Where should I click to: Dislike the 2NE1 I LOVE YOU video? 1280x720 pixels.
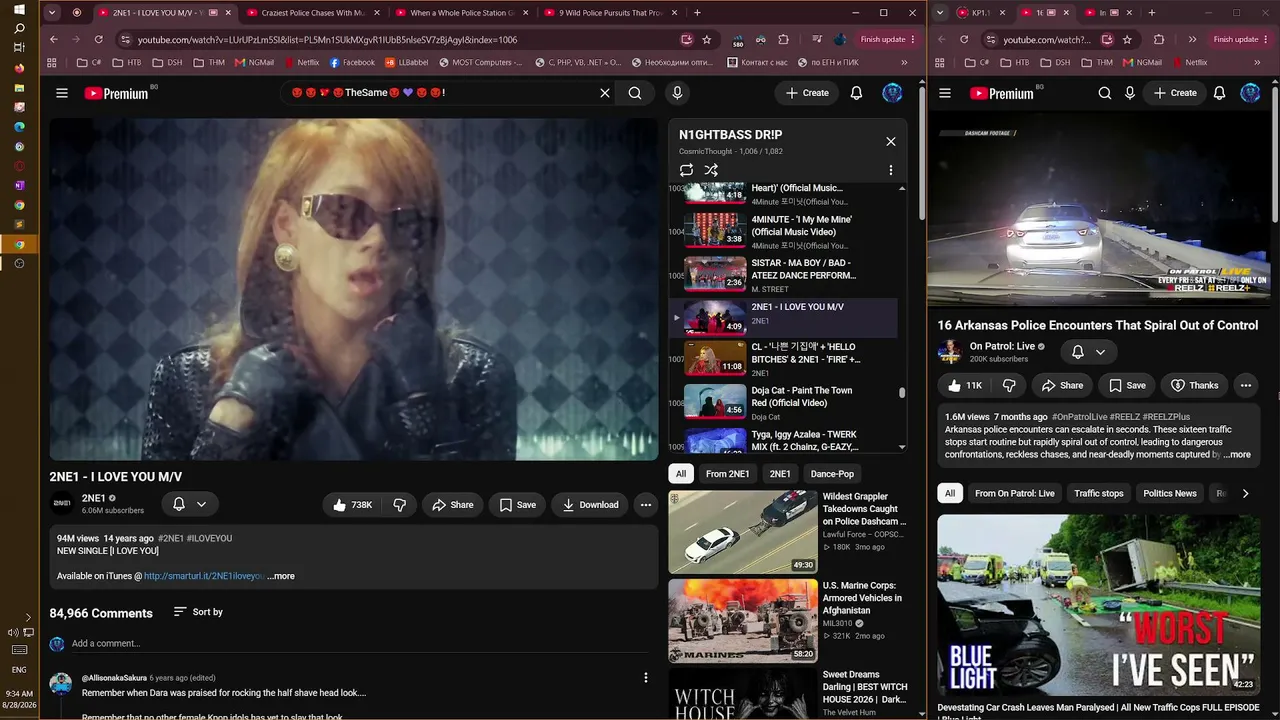pyautogui.click(x=399, y=505)
